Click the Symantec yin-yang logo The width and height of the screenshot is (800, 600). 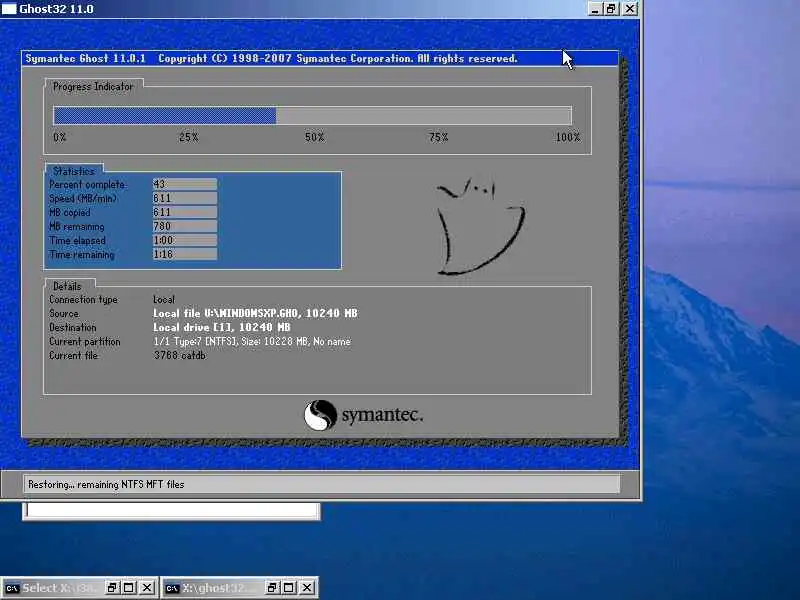coord(320,415)
